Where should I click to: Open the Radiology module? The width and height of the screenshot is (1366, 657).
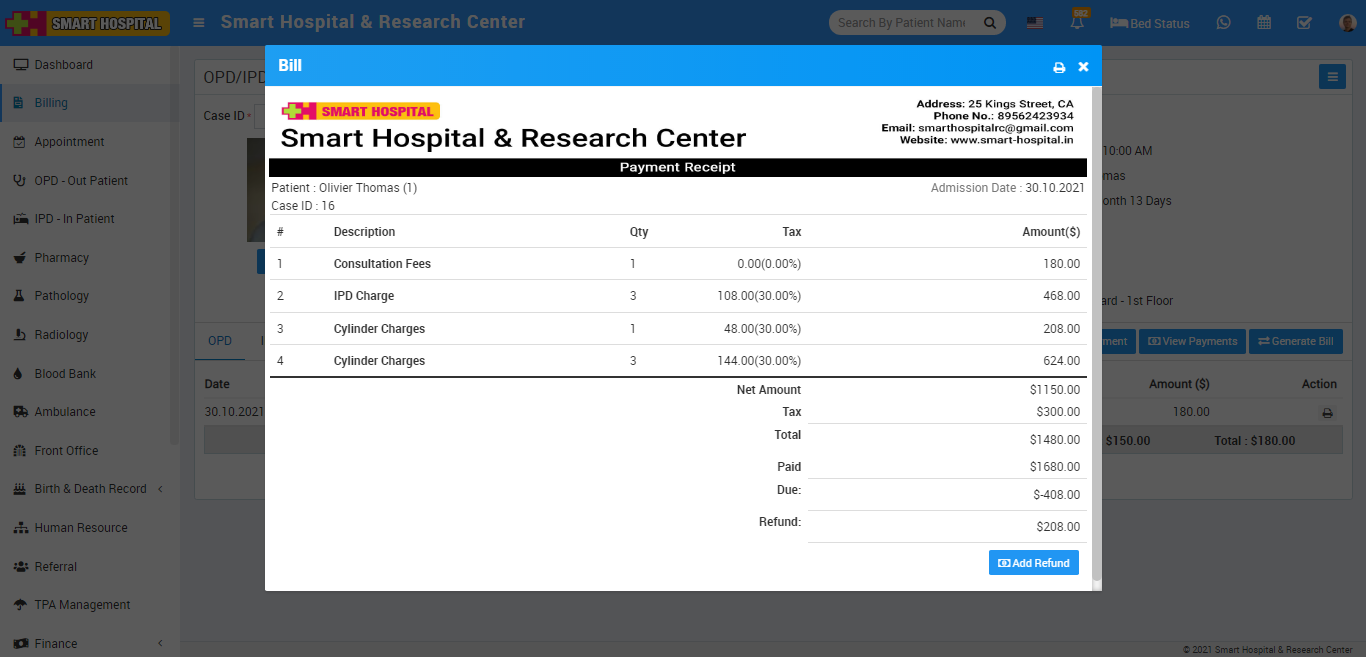coord(61,335)
